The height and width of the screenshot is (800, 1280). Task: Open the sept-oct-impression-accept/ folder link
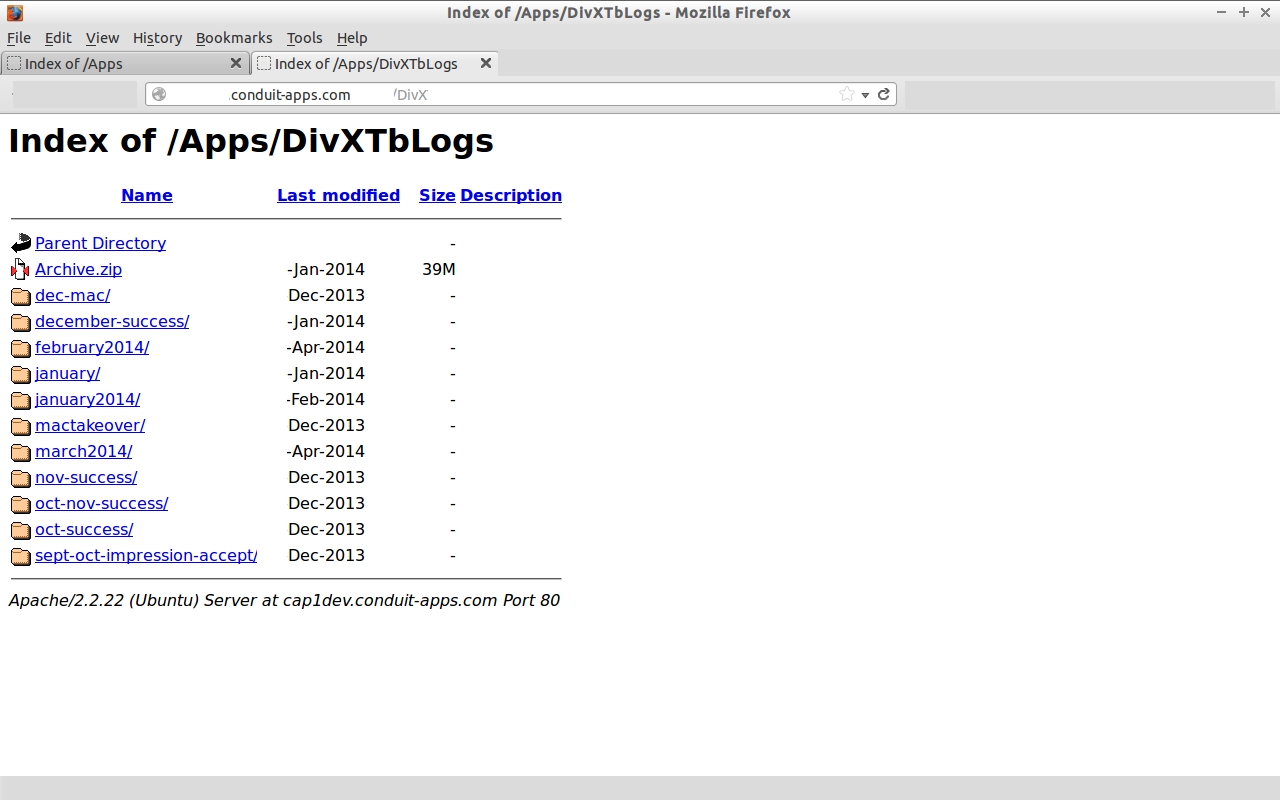click(x=146, y=555)
